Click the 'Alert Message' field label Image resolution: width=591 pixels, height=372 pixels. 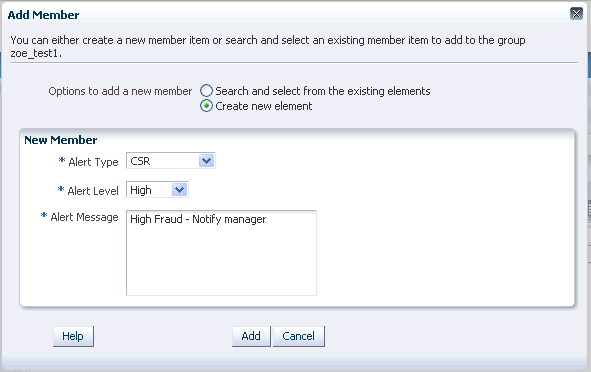[x=84, y=217]
